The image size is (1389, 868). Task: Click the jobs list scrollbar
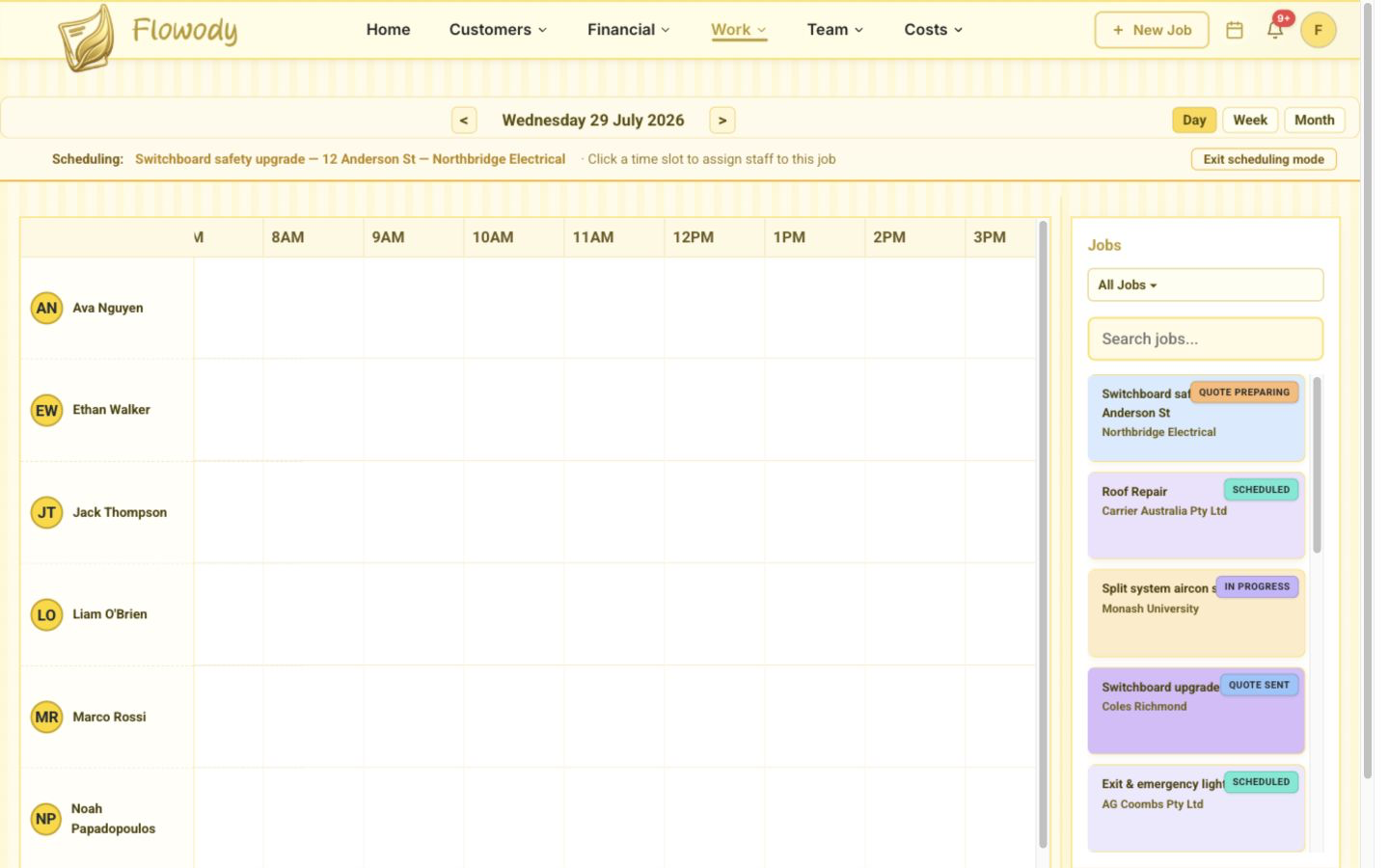[x=1317, y=465]
